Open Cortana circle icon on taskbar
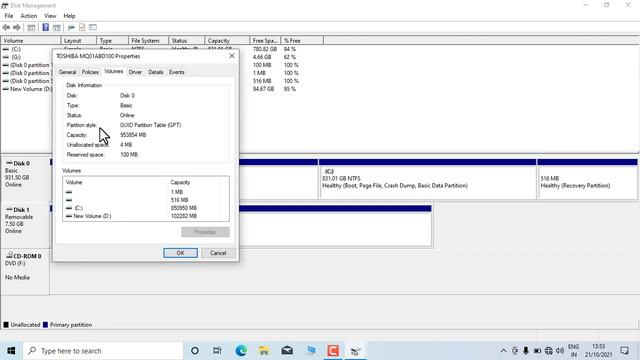This screenshot has height=360, width=640. 195,351
